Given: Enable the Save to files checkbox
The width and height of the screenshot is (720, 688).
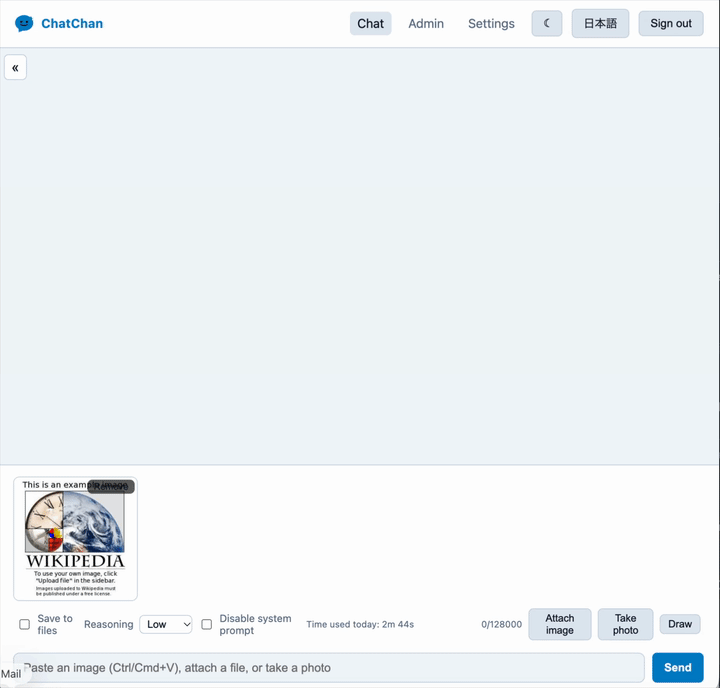Looking at the screenshot, I should point(25,624).
